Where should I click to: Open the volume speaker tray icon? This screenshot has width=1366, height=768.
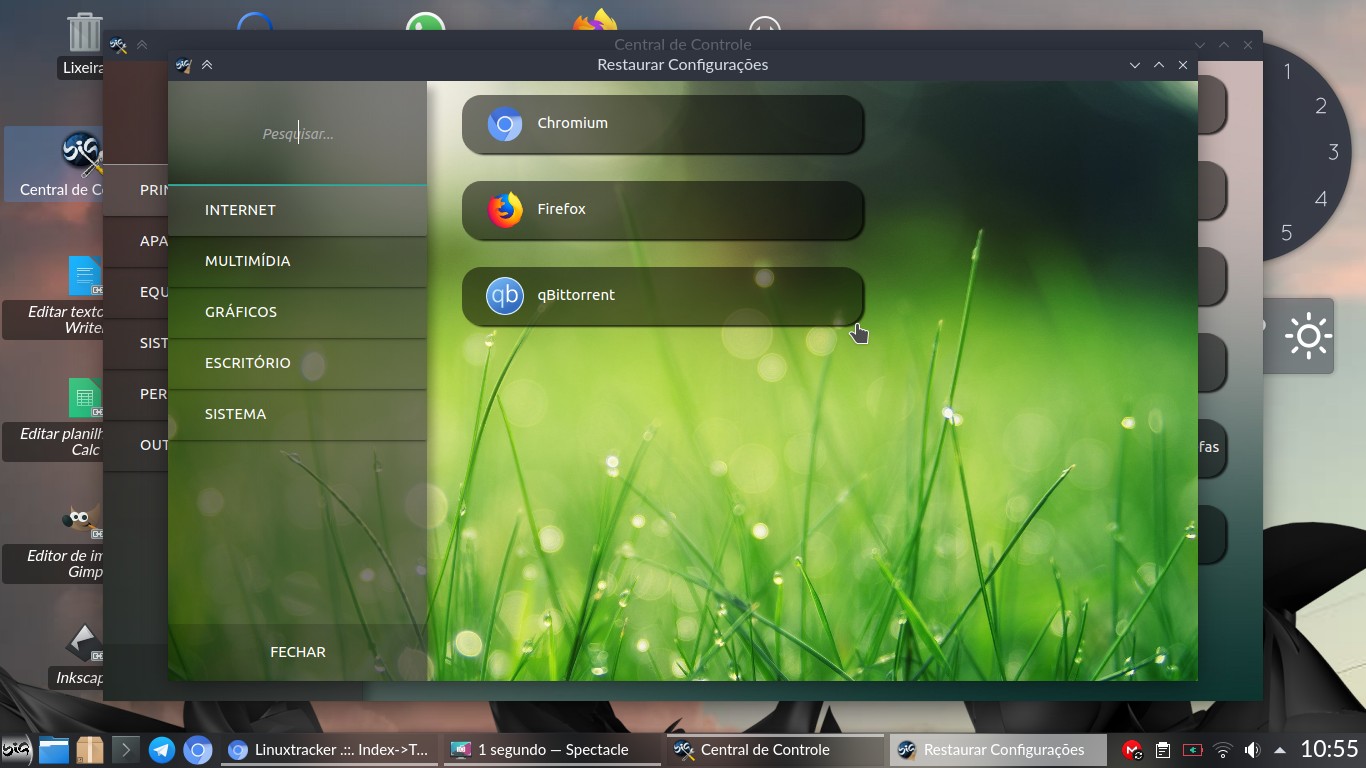click(x=1251, y=749)
